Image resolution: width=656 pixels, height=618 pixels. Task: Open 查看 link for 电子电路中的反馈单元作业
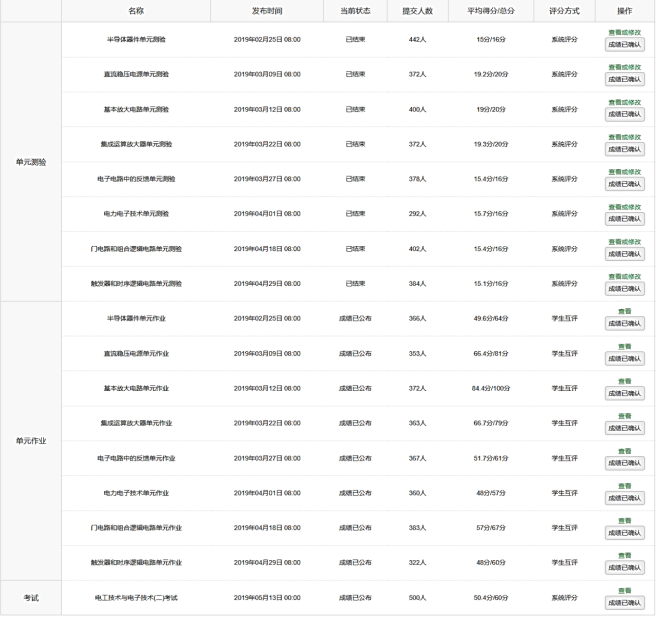point(624,451)
